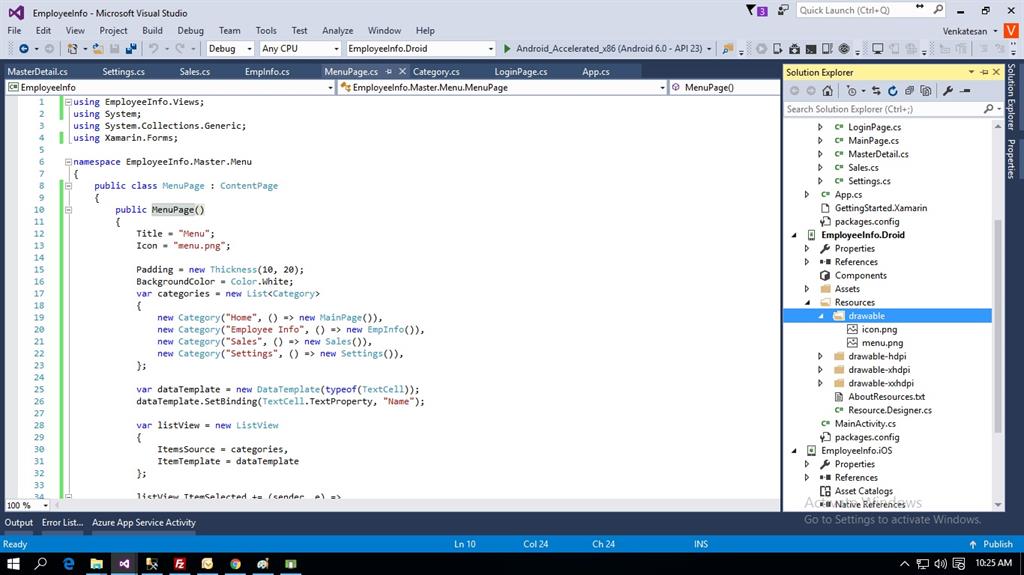Open Azure App Service Activity tab

coord(144,523)
